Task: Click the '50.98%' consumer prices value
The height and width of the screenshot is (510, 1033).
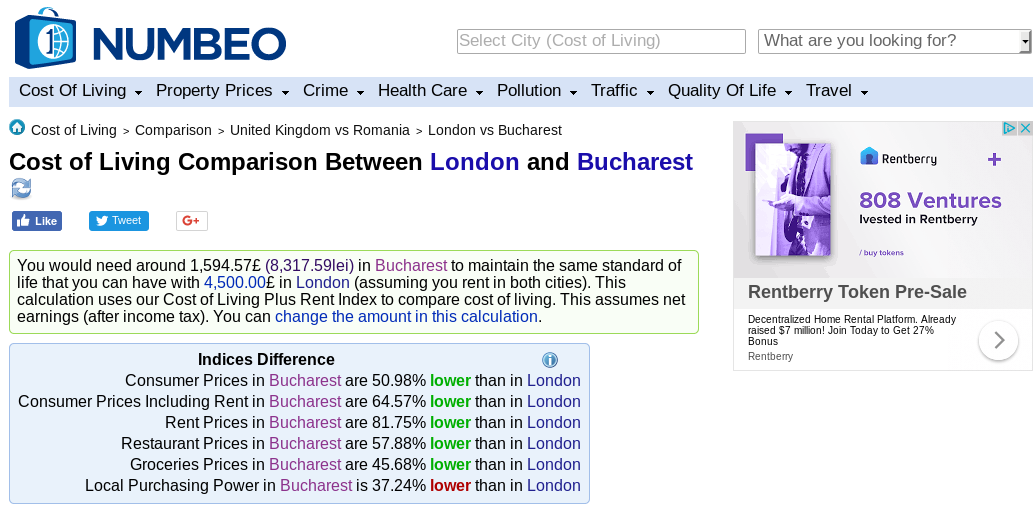Action: pyautogui.click(x=399, y=381)
